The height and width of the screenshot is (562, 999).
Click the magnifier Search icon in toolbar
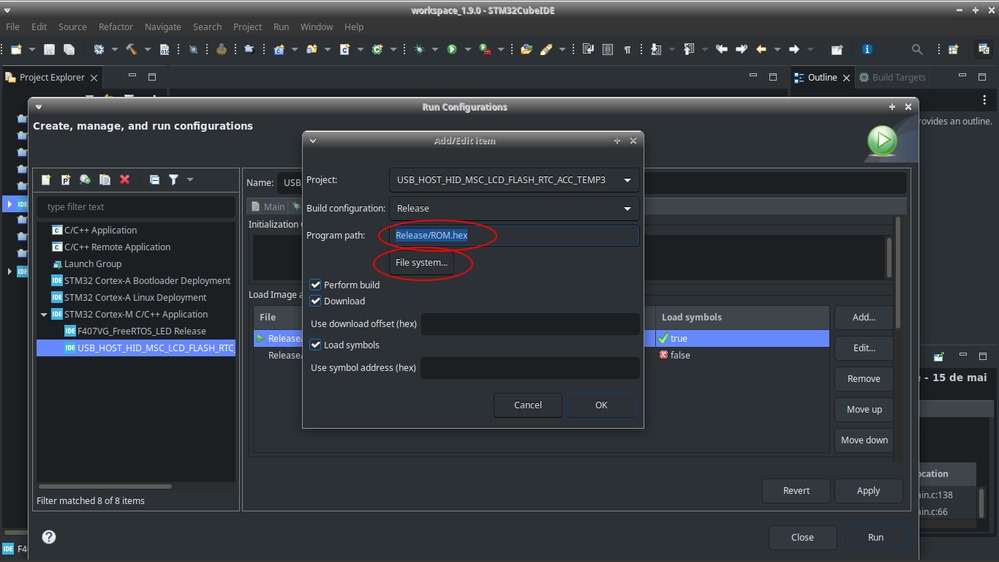(917, 49)
